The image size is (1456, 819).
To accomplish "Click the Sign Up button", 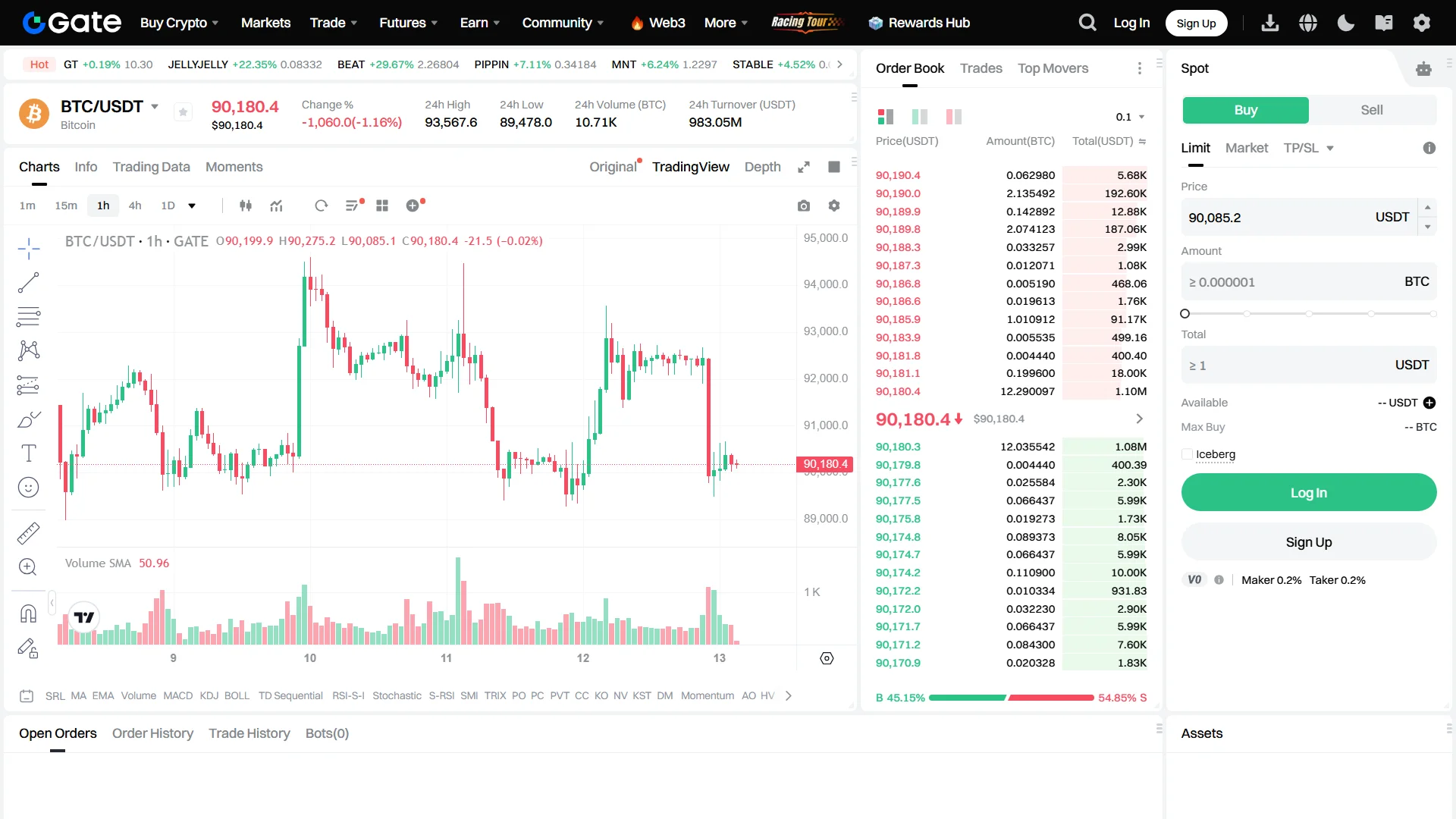I will pos(1196,23).
